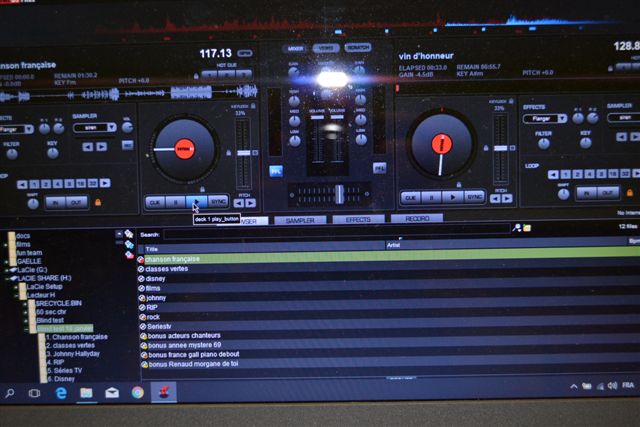This screenshot has width=640, height=427.
Task: Click the right deck SYNC button
Action: (x=474, y=197)
